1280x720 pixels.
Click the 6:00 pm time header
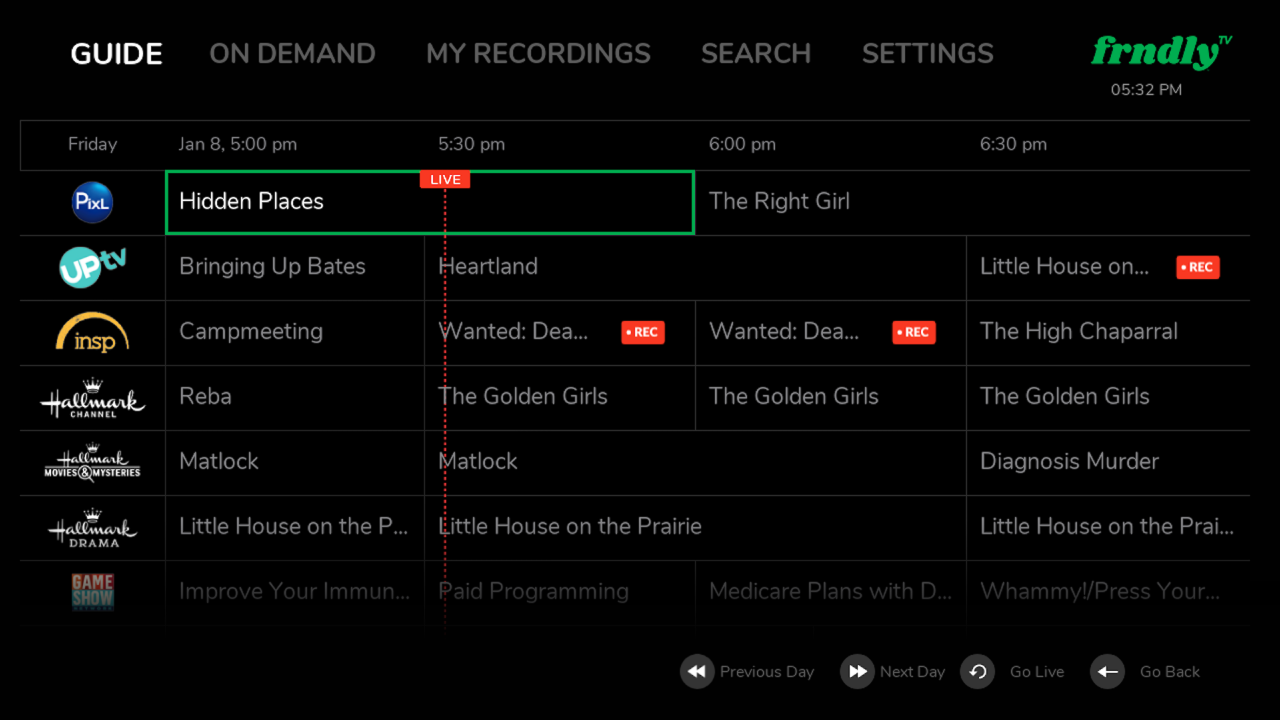[742, 145]
